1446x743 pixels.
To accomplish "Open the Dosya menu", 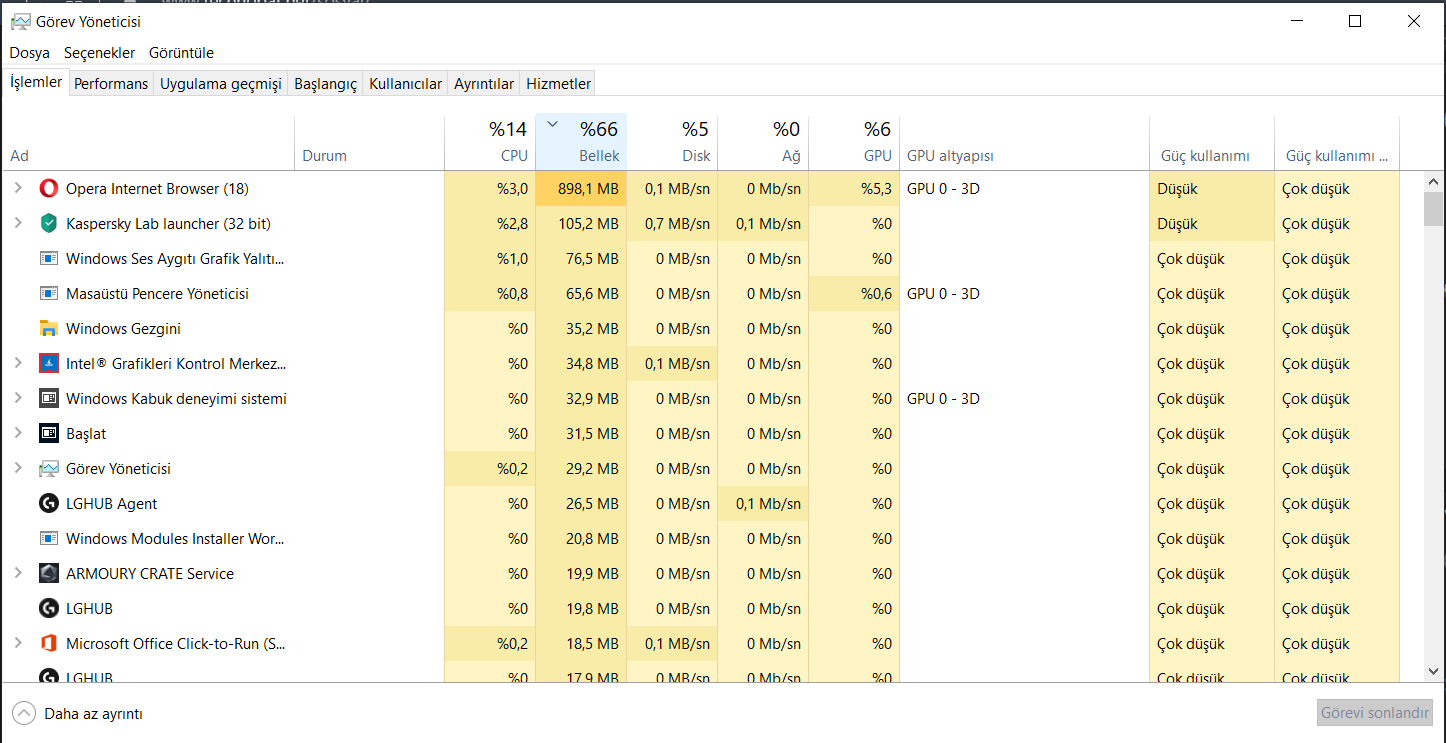I will pos(30,53).
